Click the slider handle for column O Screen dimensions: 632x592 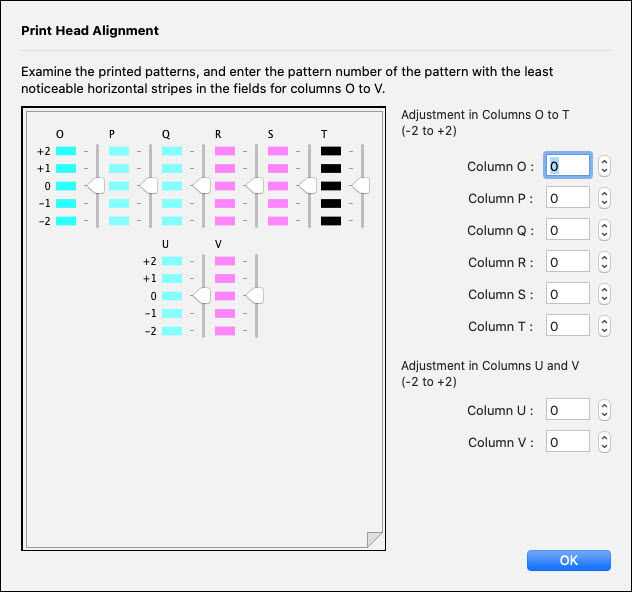pyautogui.click(x=95, y=186)
